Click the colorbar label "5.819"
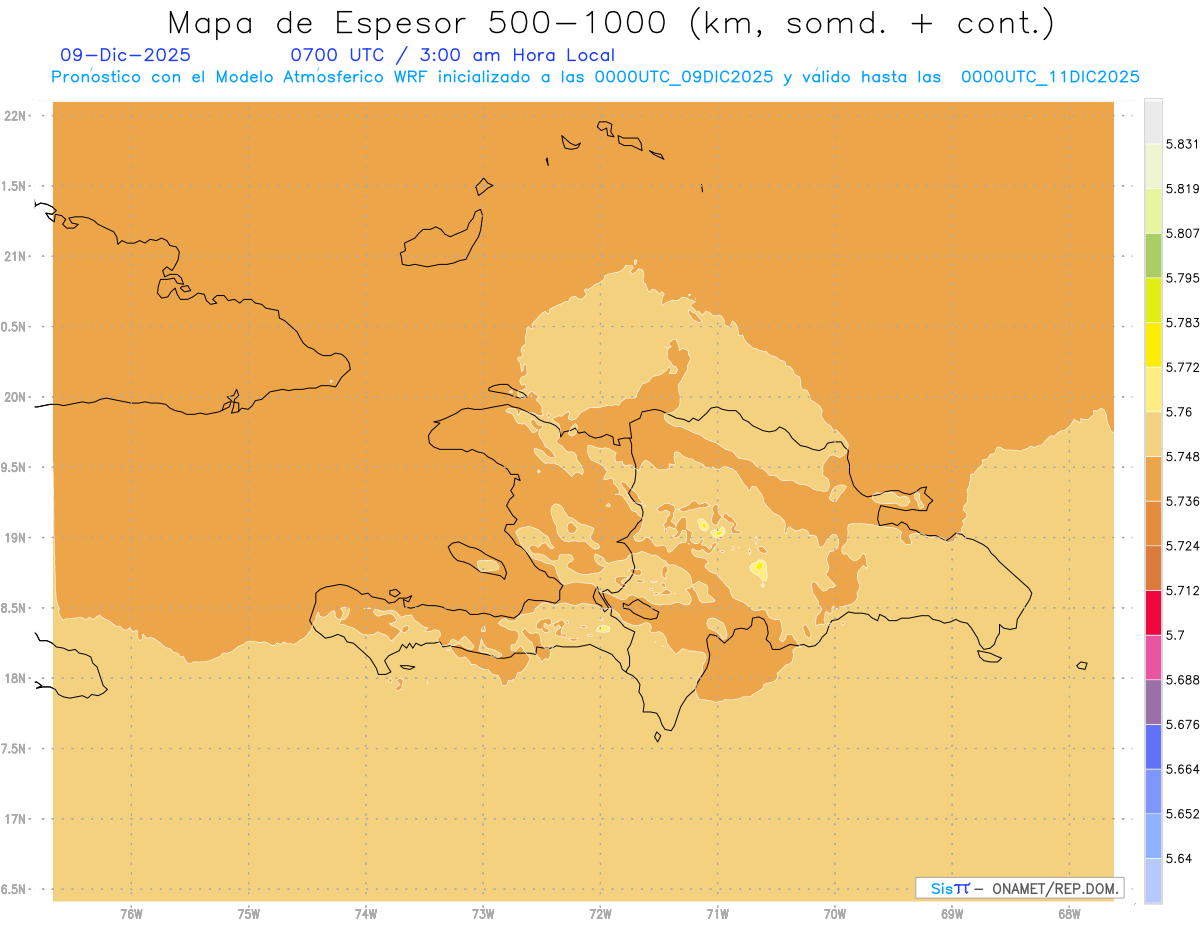 (x=1183, y=189)
